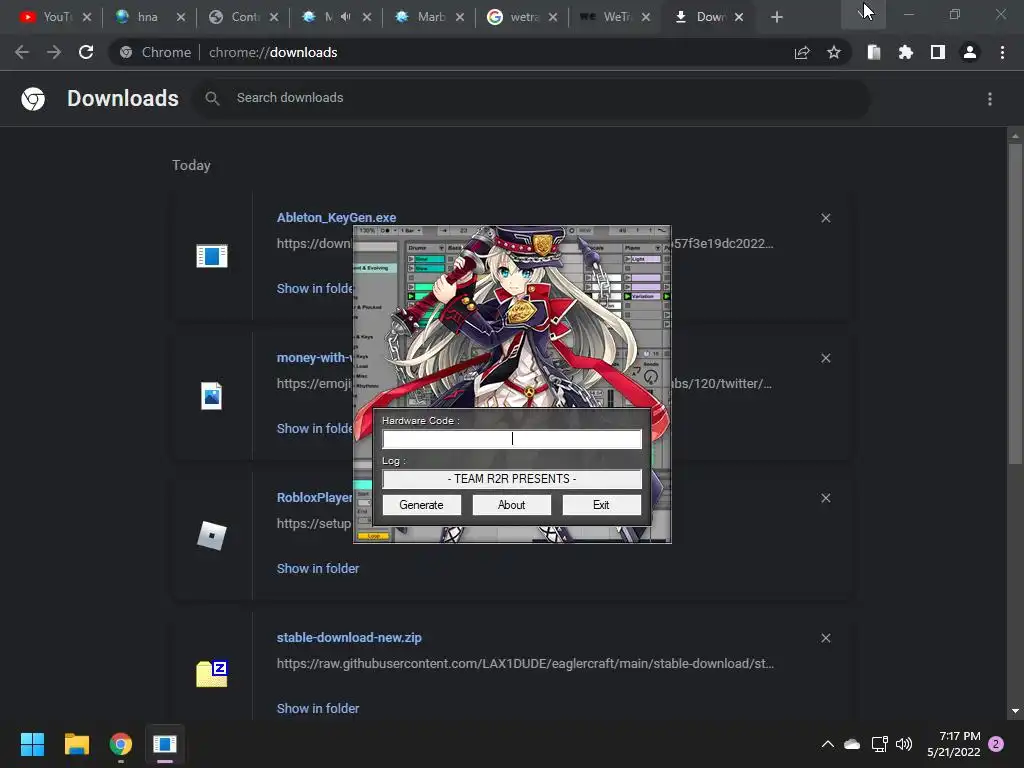Click the money-with-wings image file icon
Image resolution: width=1024 pixels, height=768 pixels.
(212, 396)
